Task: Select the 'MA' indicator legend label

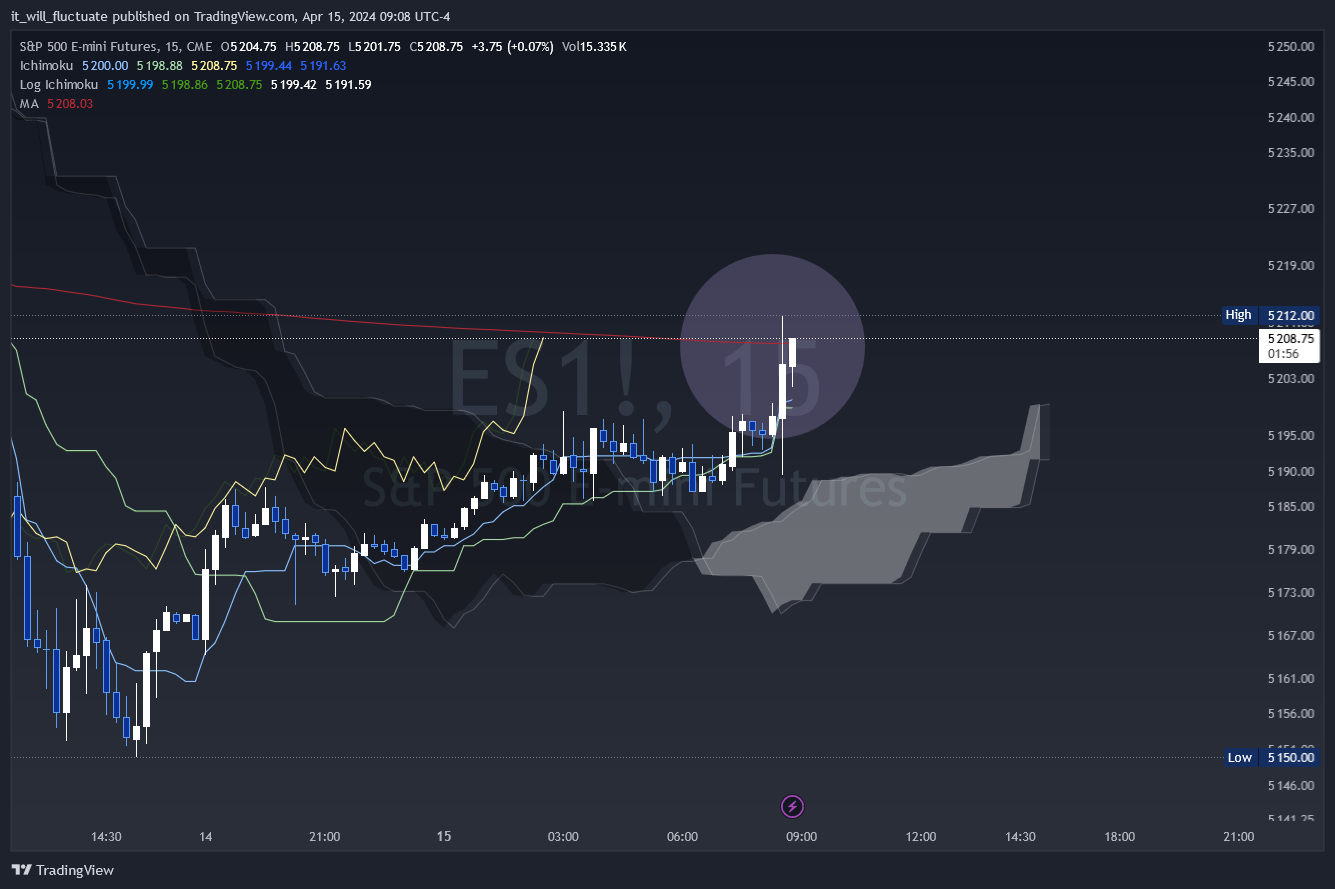Action: click(x=30, y=104)
